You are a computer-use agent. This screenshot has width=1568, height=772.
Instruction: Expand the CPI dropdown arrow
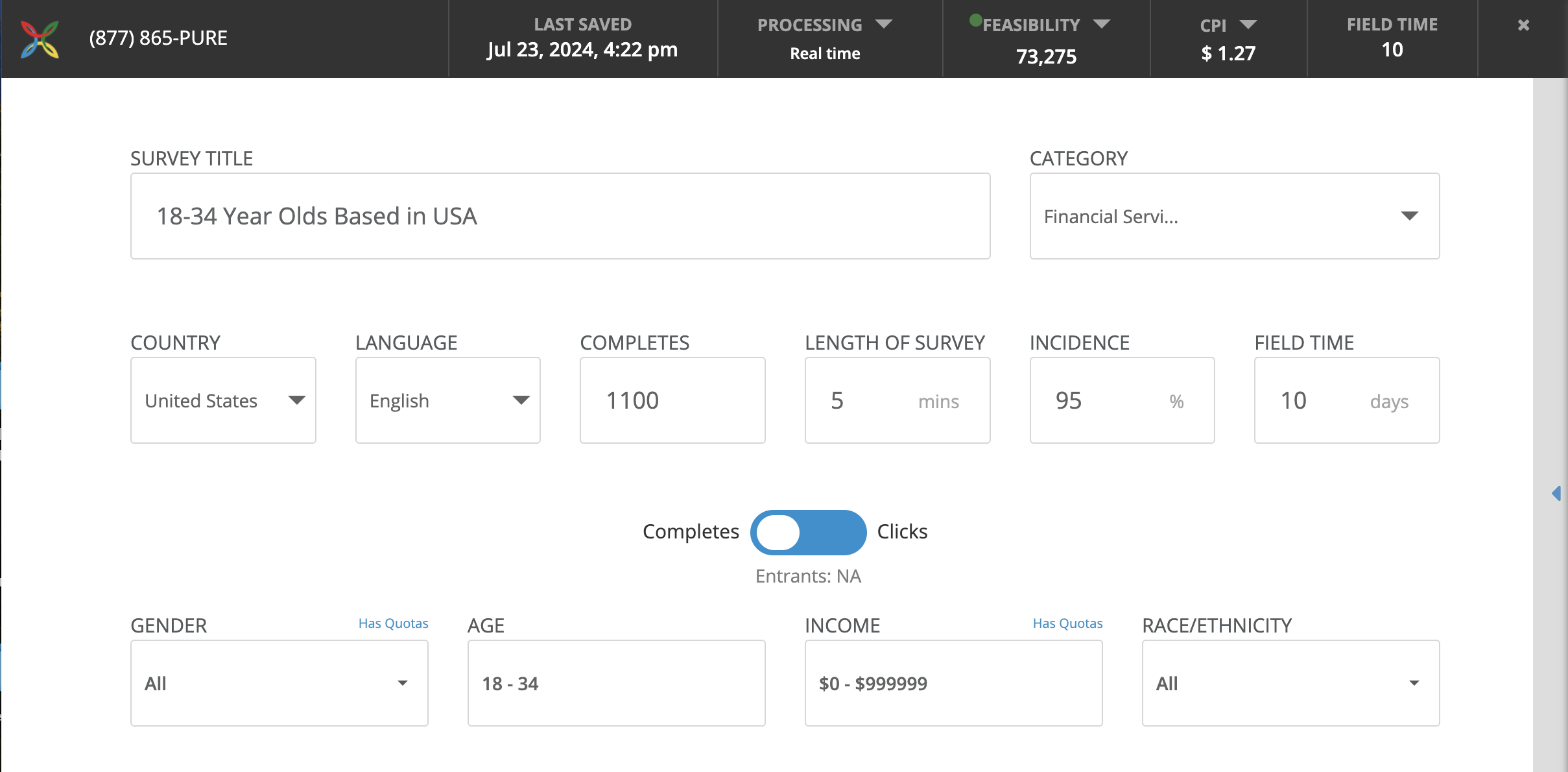pos(1248,25)
